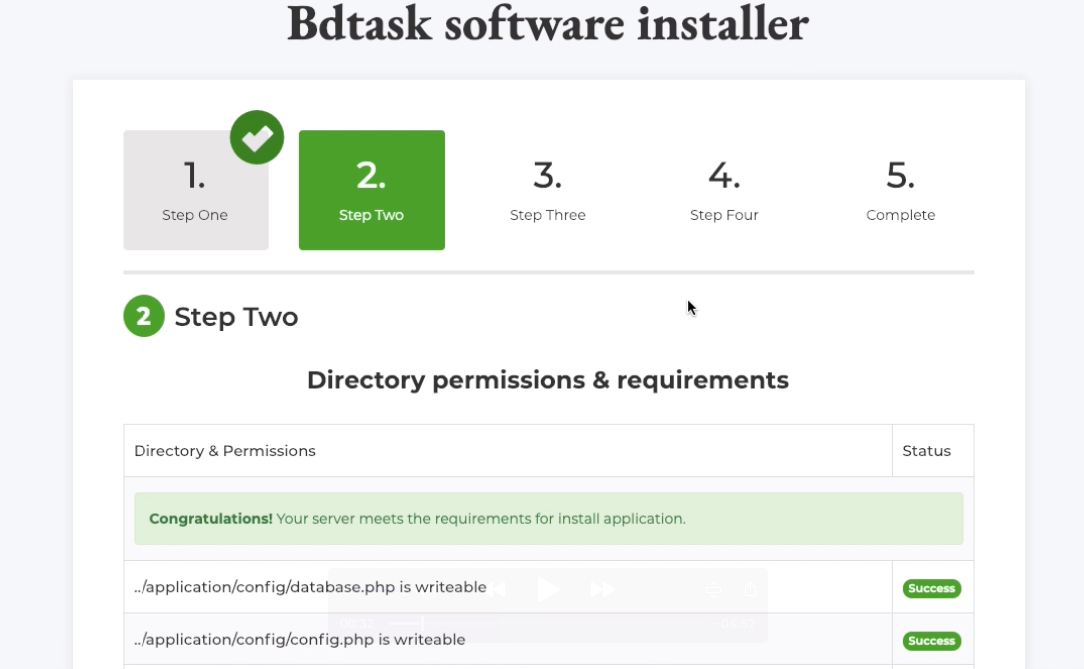The image size is (1084, 669).
Task: Open the Step Three tab
Action: click(547, 190)
